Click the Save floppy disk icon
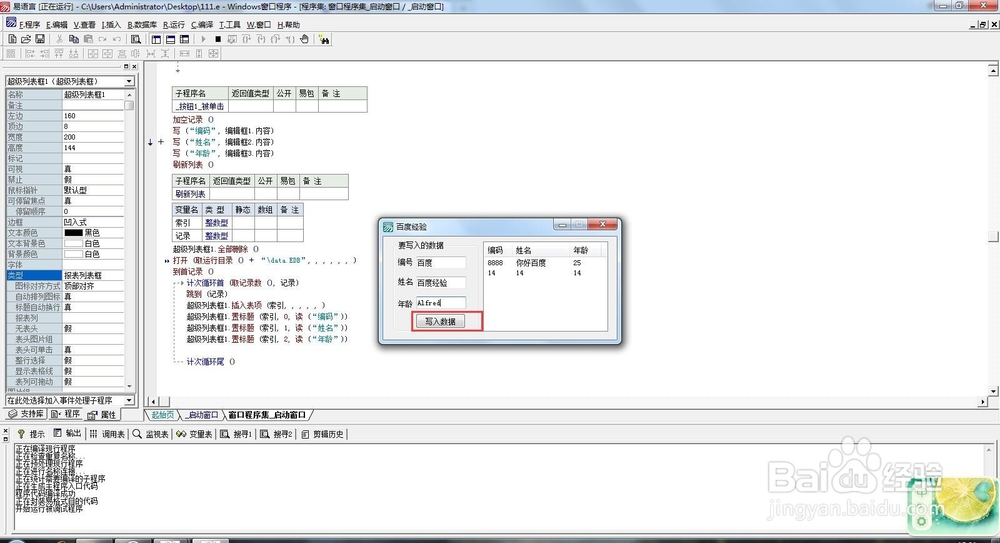The width and height of the screenshot is (1000, 543). tap(40, 39)
